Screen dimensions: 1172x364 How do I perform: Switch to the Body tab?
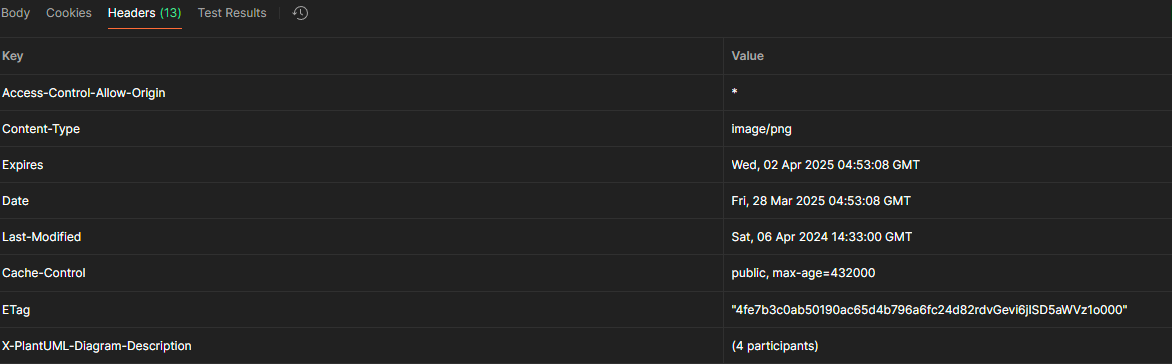click(16, 13)
